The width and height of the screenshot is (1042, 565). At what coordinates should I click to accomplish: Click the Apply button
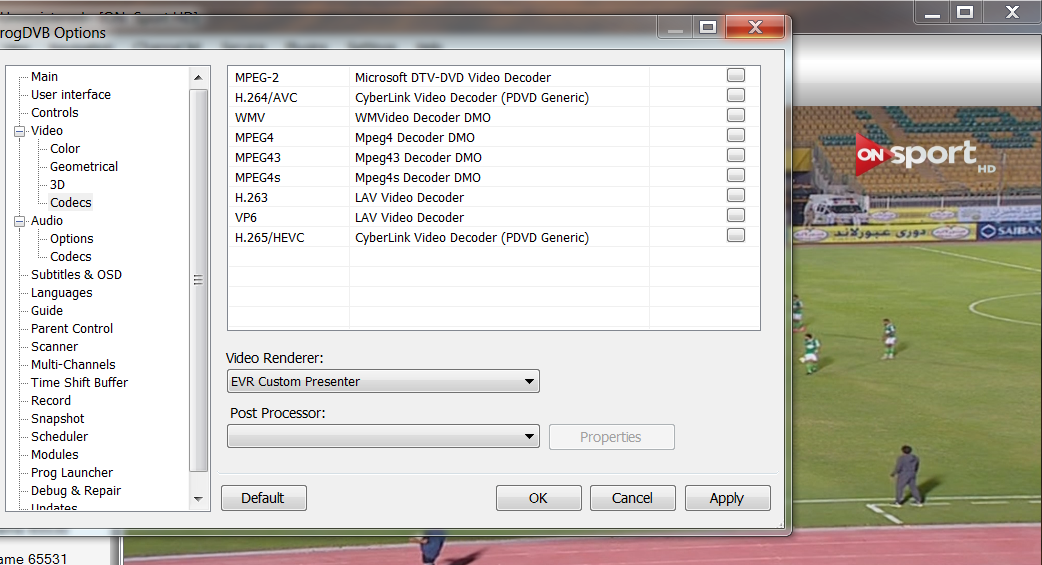(x=727, y=498)
